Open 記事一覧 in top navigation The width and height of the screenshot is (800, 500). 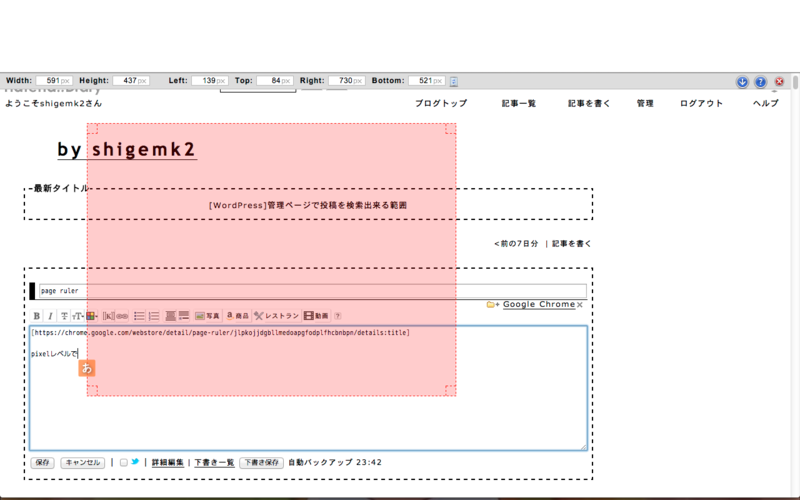pos(519,103)
